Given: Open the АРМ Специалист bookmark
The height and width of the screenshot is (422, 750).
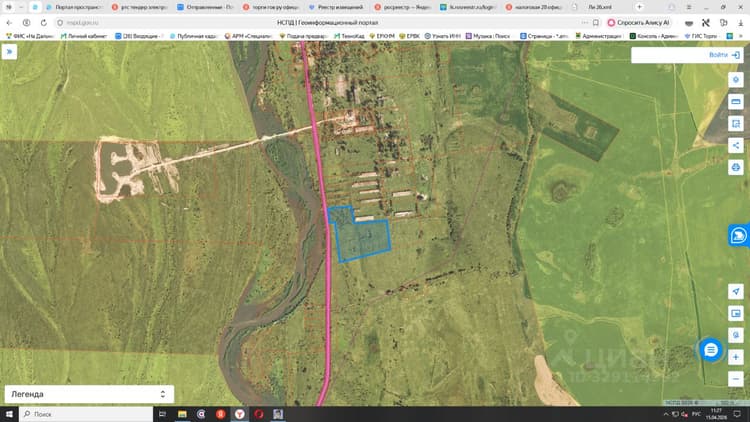Looking at the screenshot, I should [x=249, y=36].
